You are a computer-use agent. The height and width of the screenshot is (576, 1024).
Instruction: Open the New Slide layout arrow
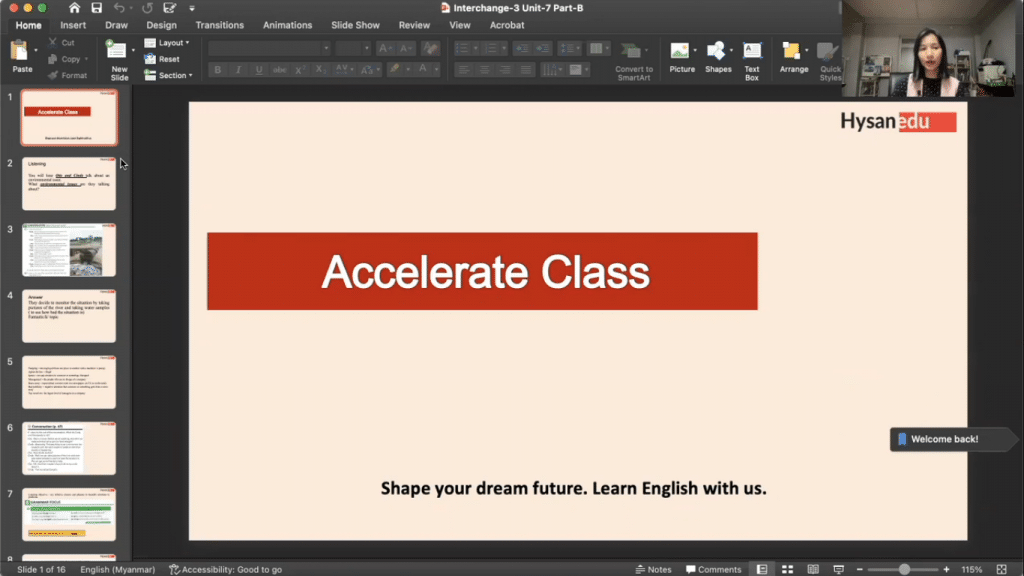(133, 50)
